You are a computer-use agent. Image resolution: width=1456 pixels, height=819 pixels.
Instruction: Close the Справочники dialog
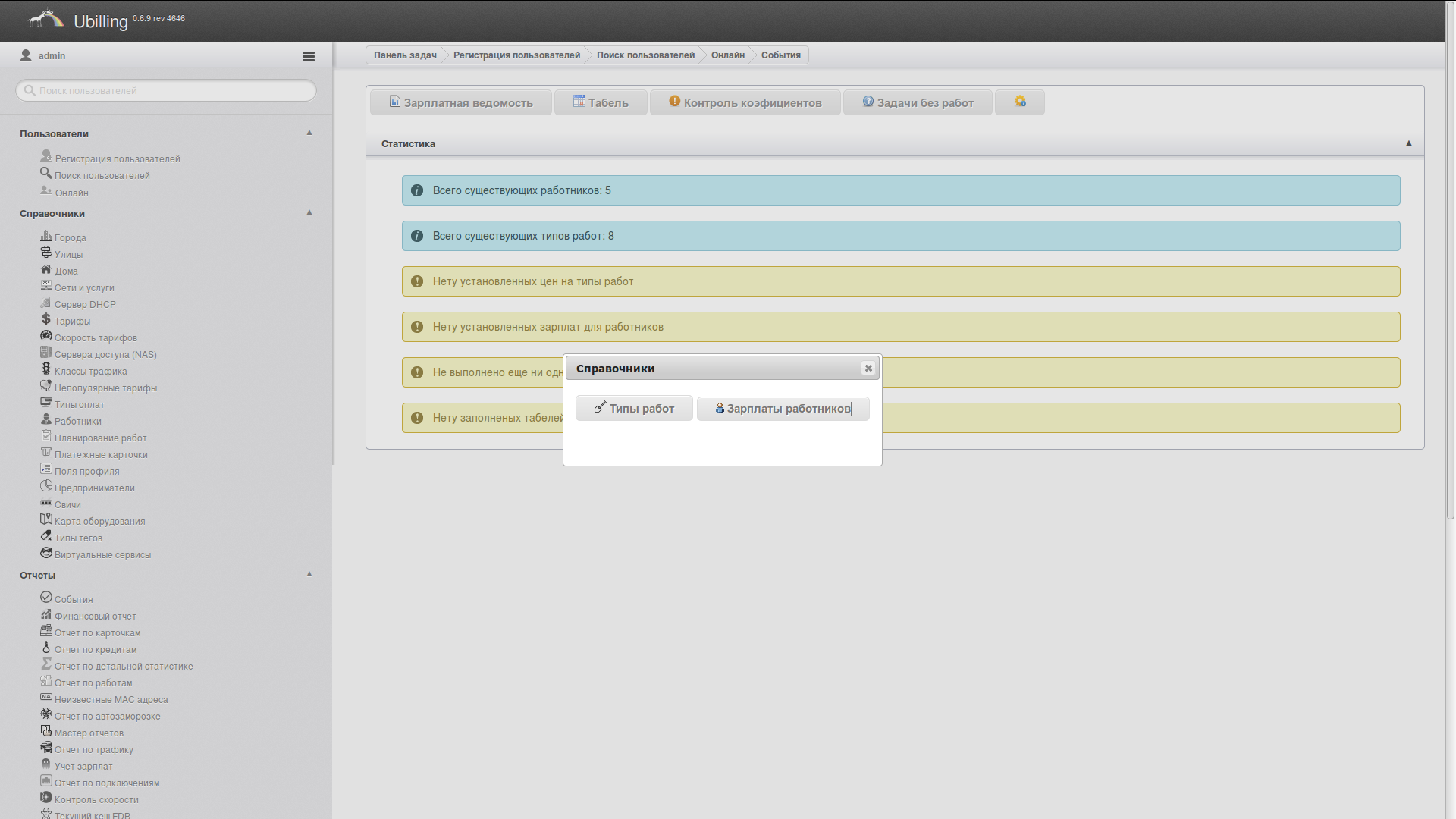tap(868, 368)
